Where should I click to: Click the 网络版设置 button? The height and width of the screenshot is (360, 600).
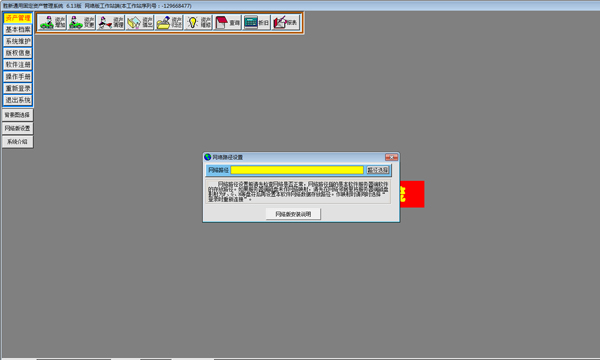[18, 128]
